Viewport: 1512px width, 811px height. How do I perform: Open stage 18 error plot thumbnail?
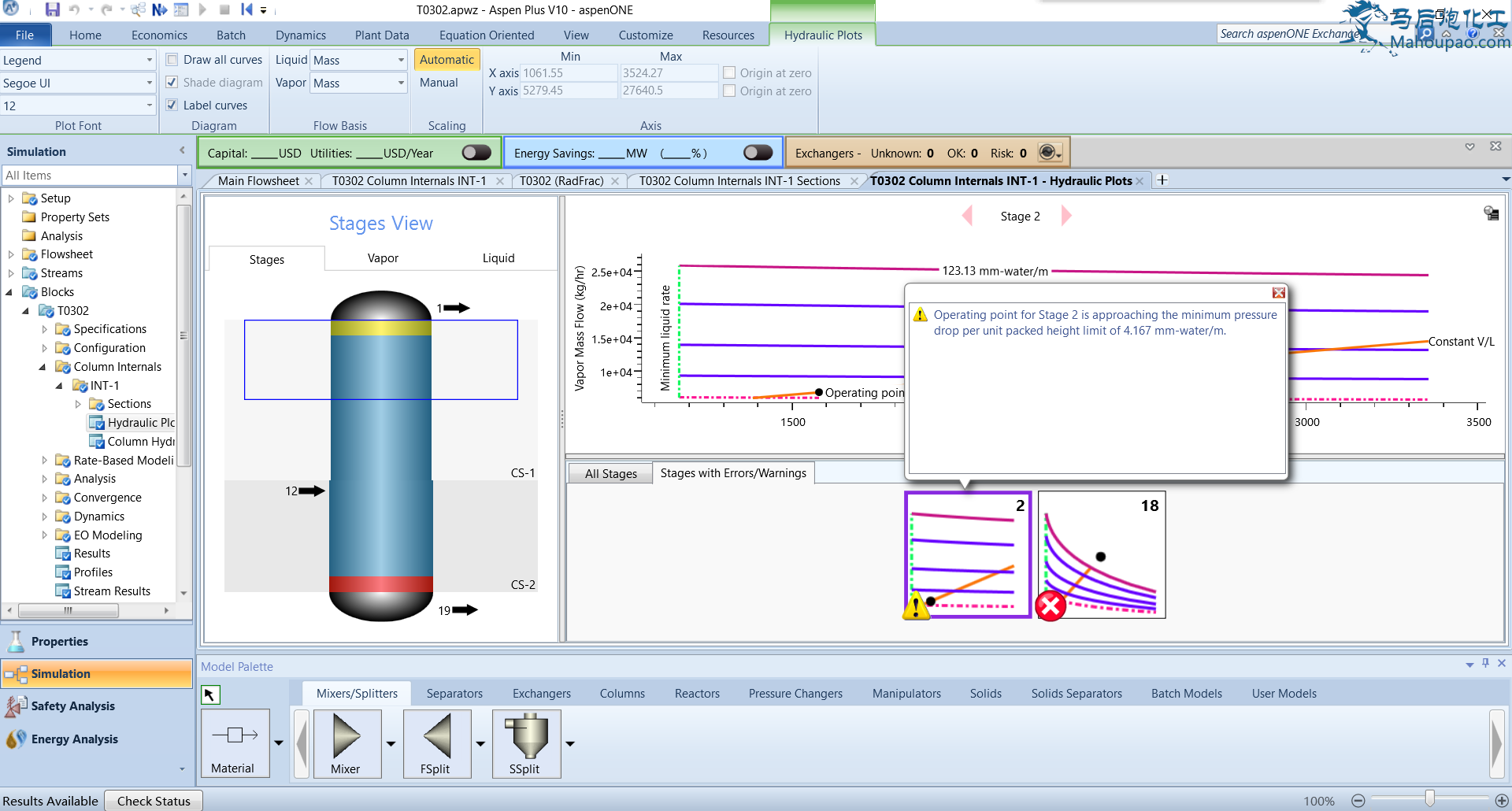coord(1102,555)
